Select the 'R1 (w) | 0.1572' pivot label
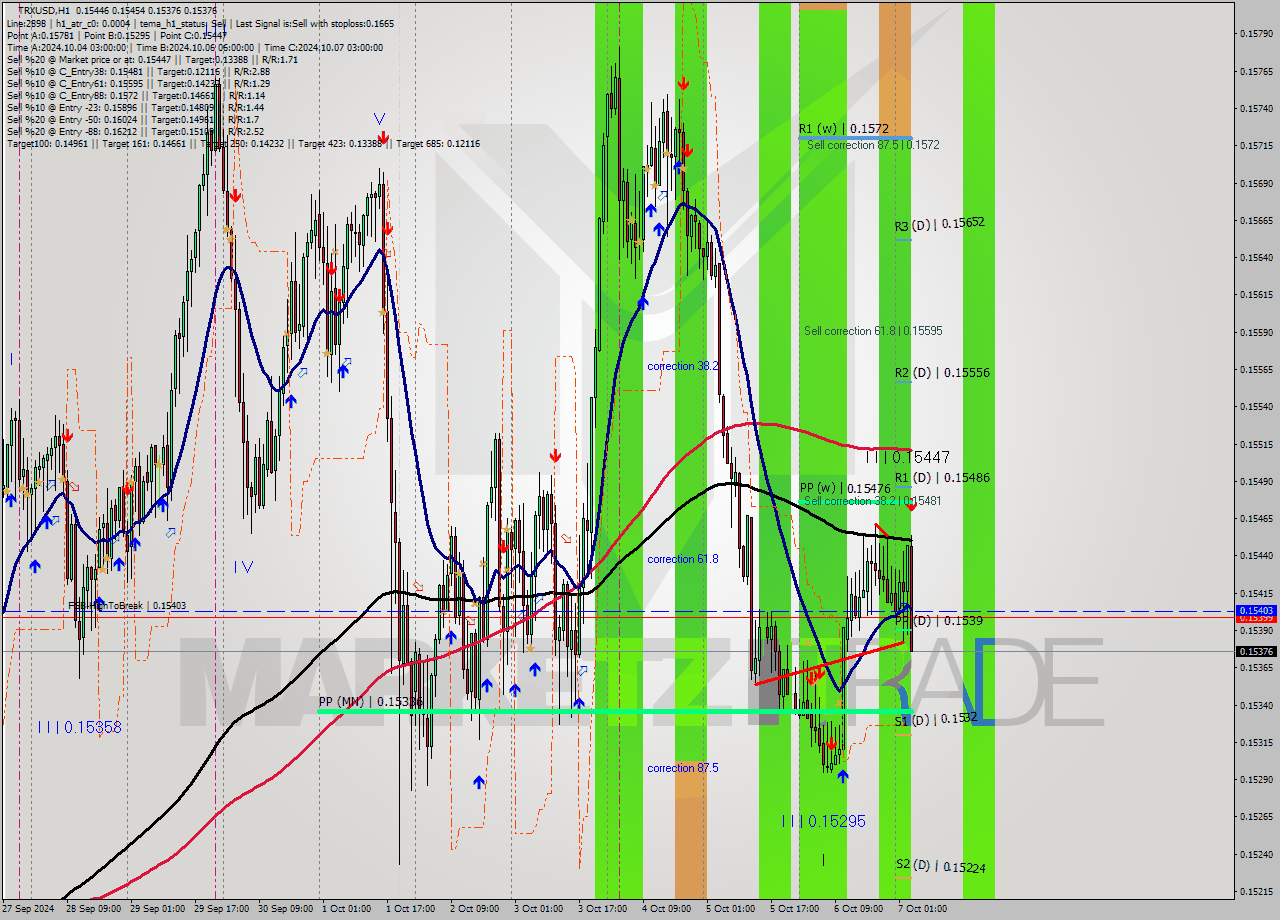The height and width of the screenshot is (920, 1280). 843,129
